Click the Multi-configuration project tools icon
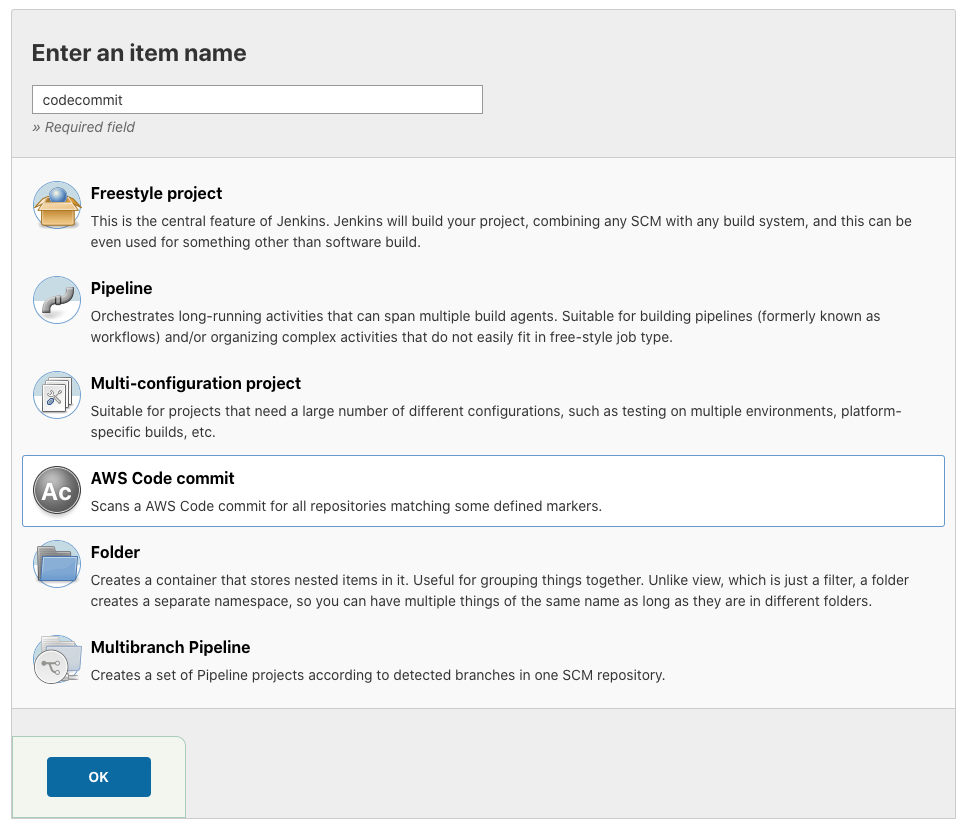This screenshot has width=971, height=832. coord(57,395)
